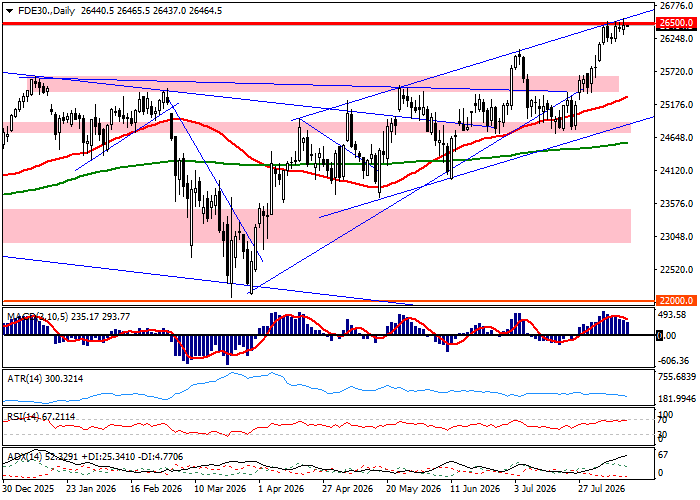The image size is (700, 500).
Task: Click the red 26500.0 price level label
Action: pyautogui.click(x=678, y=23)
